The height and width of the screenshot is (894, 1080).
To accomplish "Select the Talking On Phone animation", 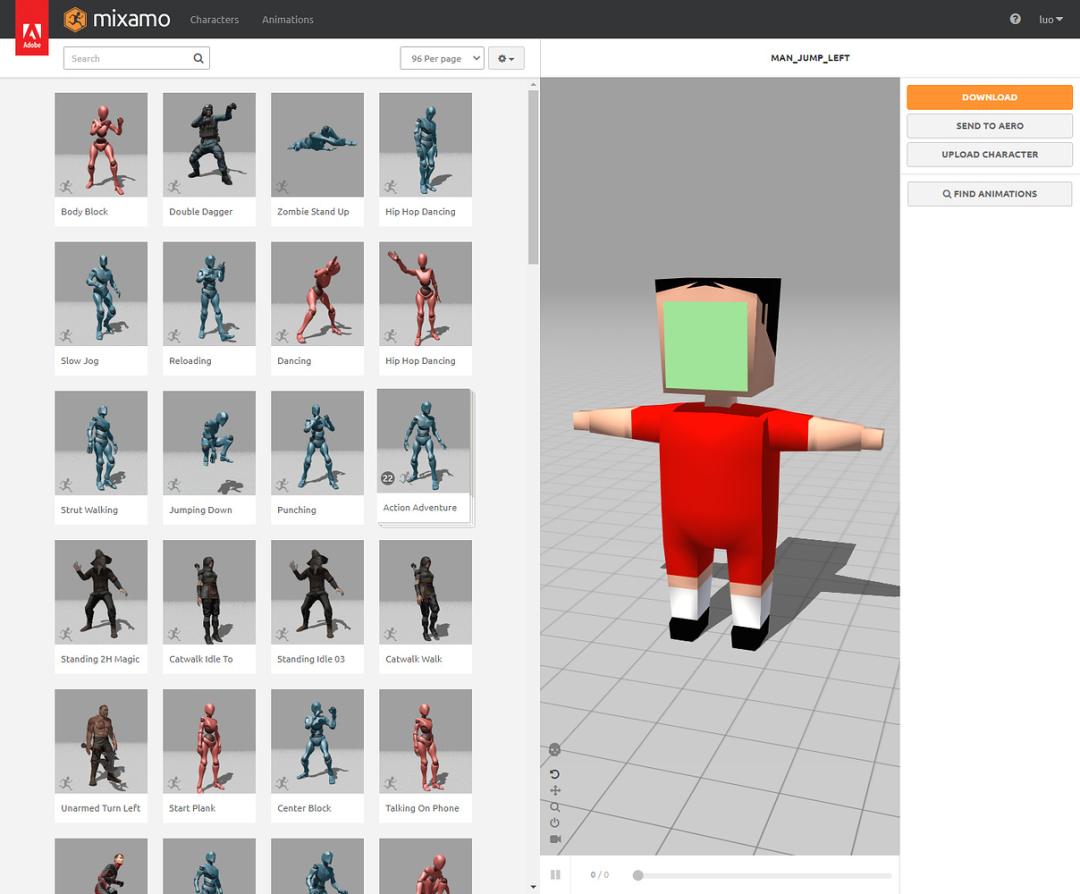I will 426,756.
